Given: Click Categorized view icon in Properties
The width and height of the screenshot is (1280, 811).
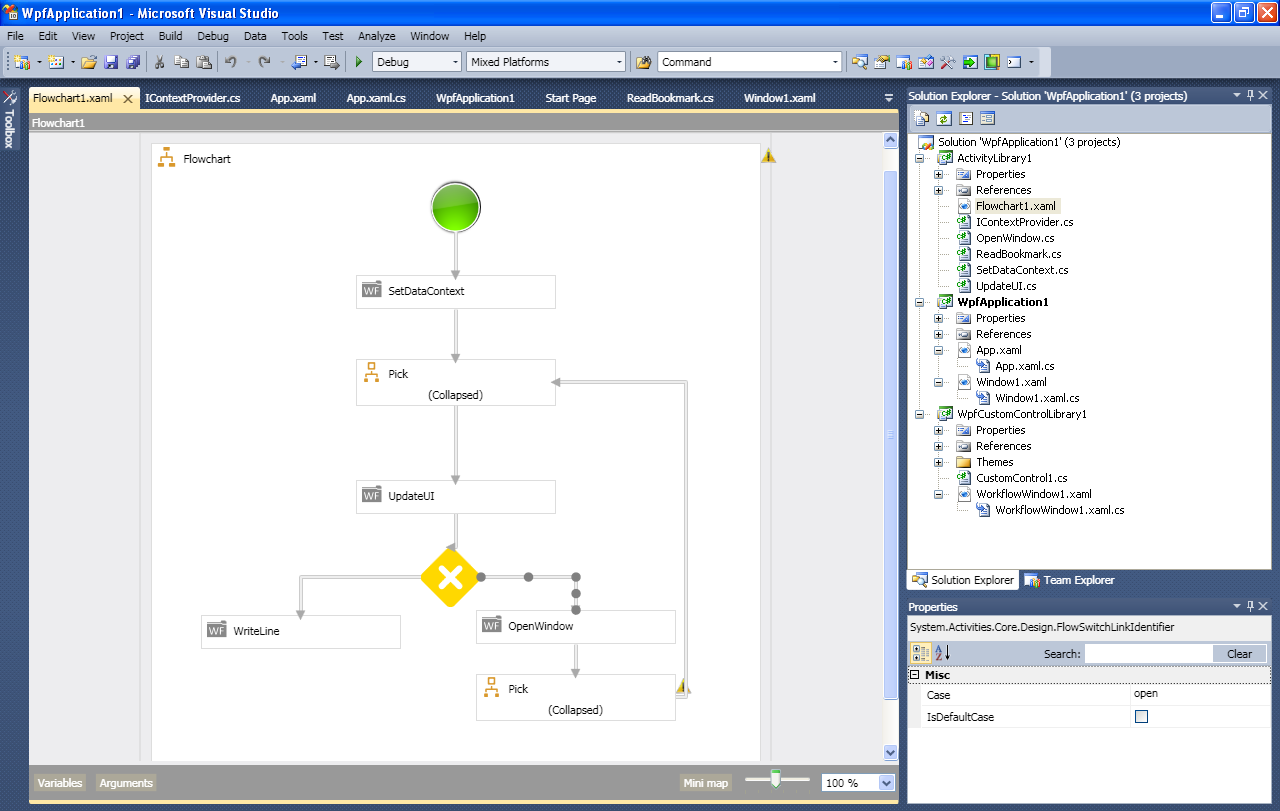Looking at the screenshot, I should point(921,653).
